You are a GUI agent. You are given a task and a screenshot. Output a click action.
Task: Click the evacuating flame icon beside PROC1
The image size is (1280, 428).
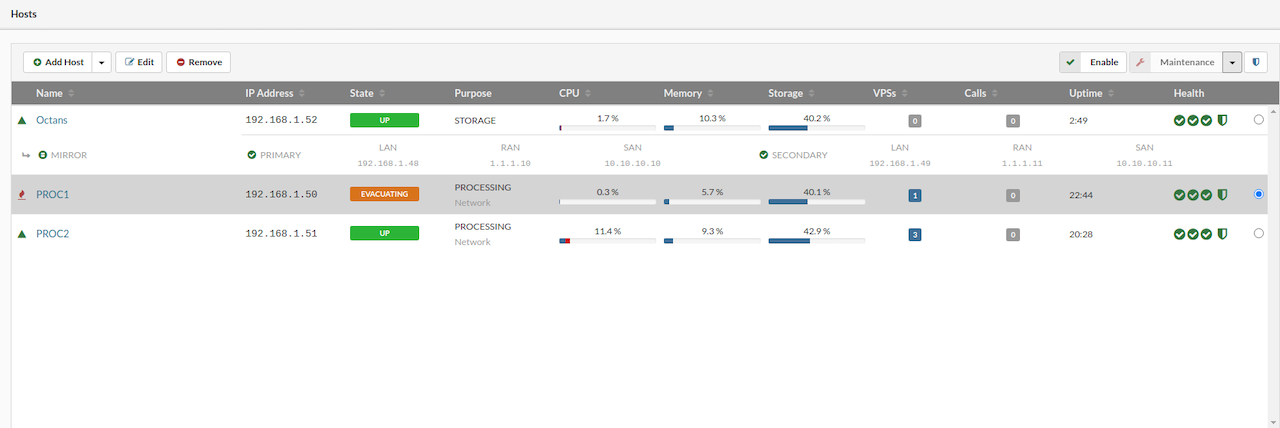pos(22,195)
